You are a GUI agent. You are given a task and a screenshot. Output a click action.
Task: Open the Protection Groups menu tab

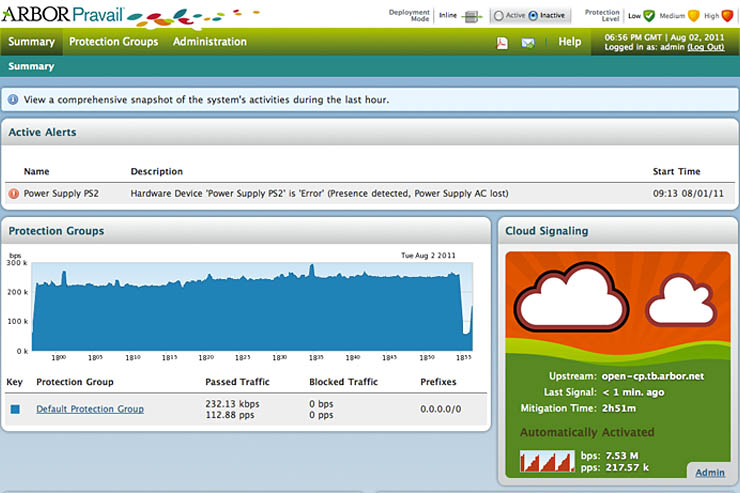(x=113, y=42)
